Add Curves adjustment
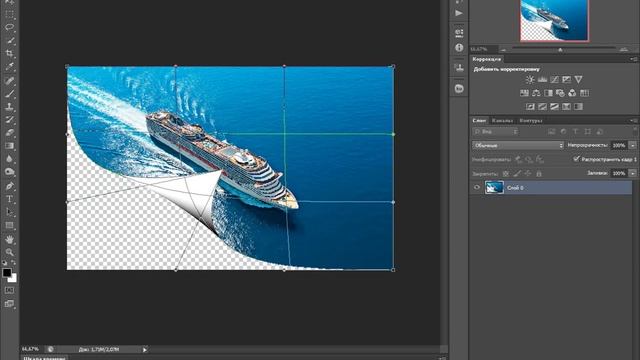This screenshot has width=640, height=360. pos(554,80)
